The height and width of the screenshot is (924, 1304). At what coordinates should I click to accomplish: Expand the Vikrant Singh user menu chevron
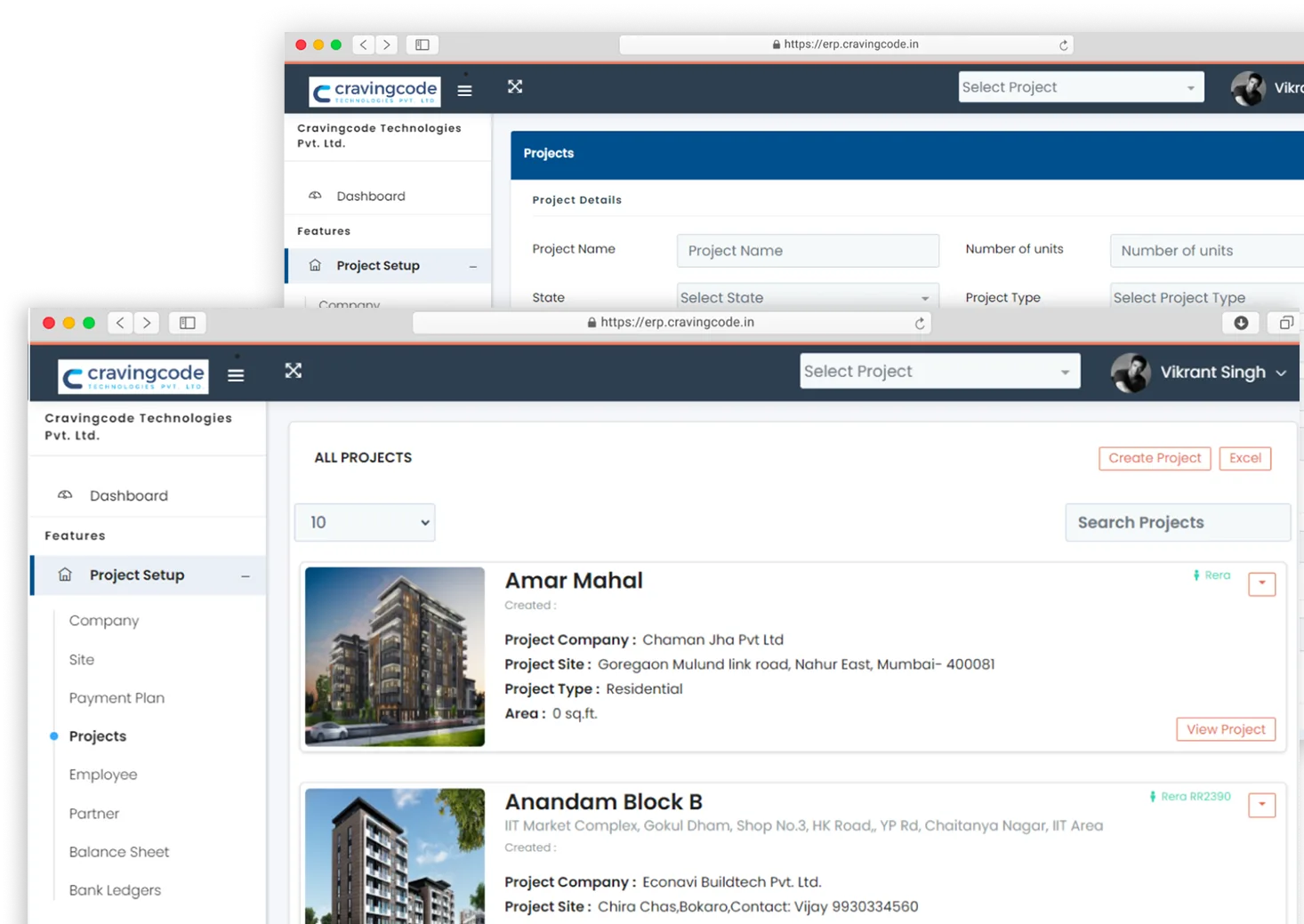[x=1281, y=373]
